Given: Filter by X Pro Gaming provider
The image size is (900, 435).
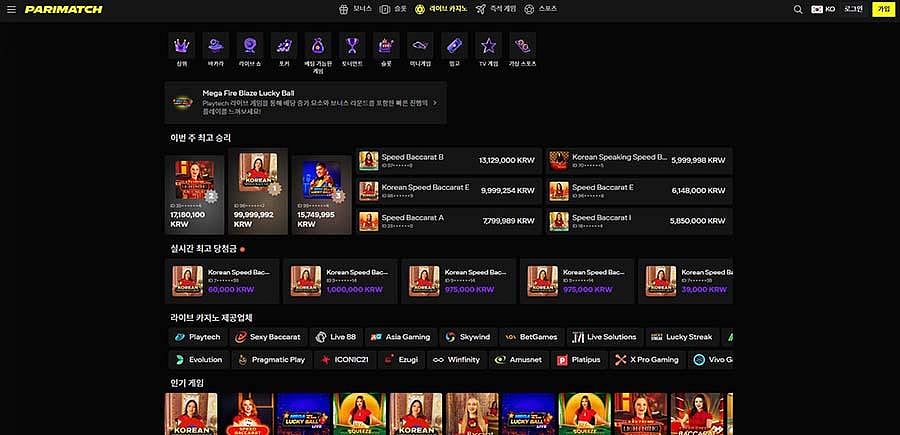Looking at the screenshot, I should [647, 360].
